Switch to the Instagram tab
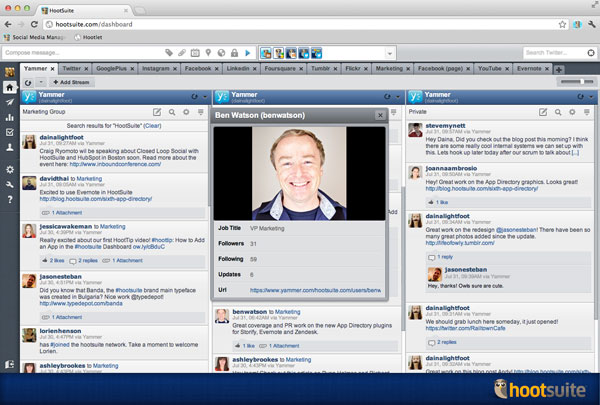 click(156, 69)
